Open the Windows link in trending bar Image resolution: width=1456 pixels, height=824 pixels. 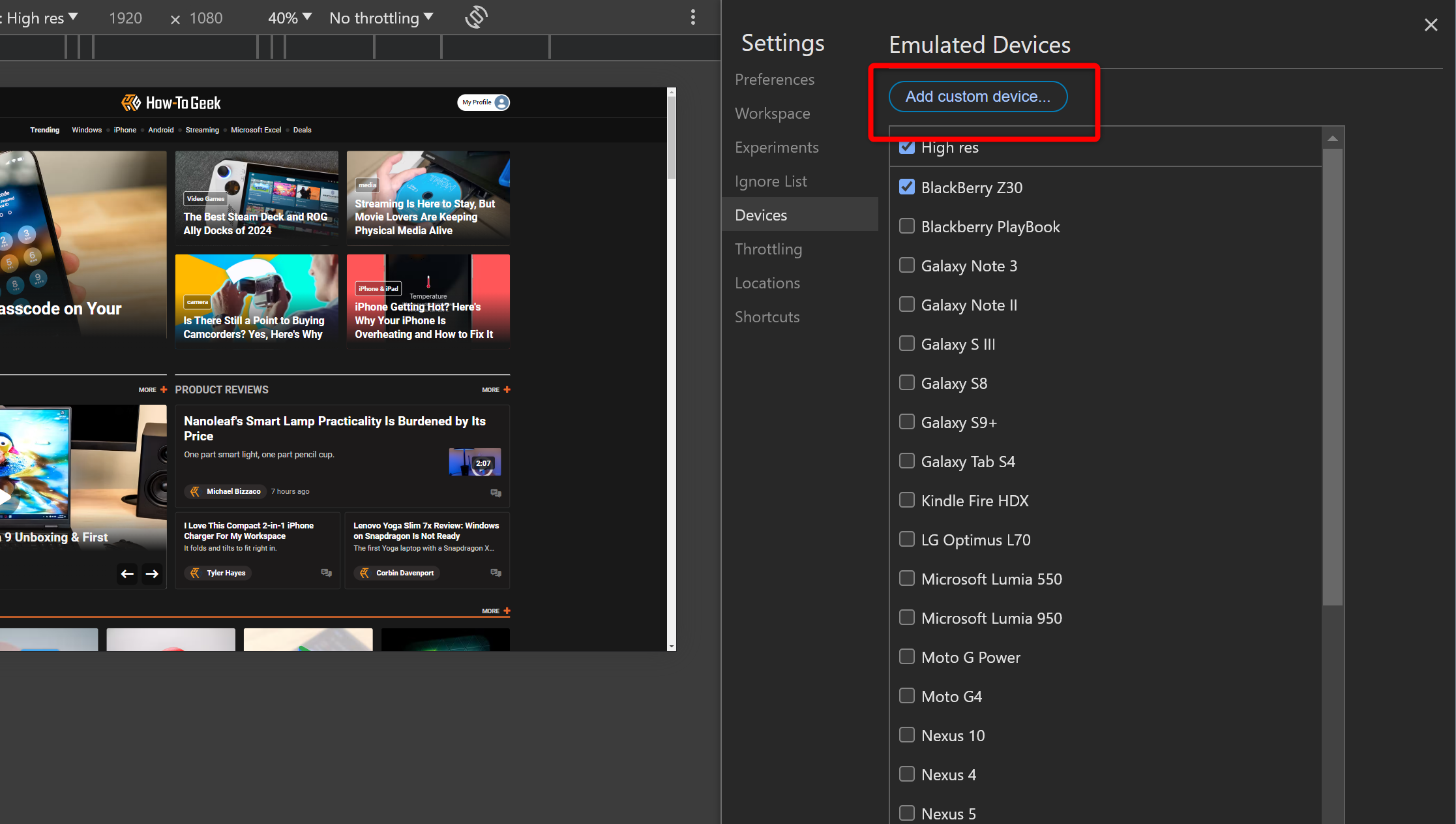(x=87, y=130)
